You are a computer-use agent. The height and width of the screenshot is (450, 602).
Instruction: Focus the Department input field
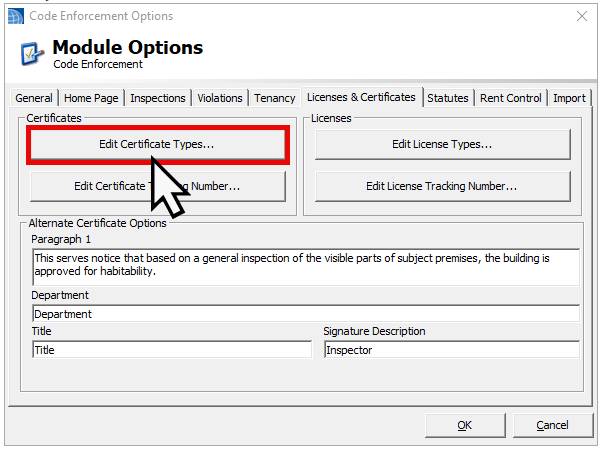point(305,314)
